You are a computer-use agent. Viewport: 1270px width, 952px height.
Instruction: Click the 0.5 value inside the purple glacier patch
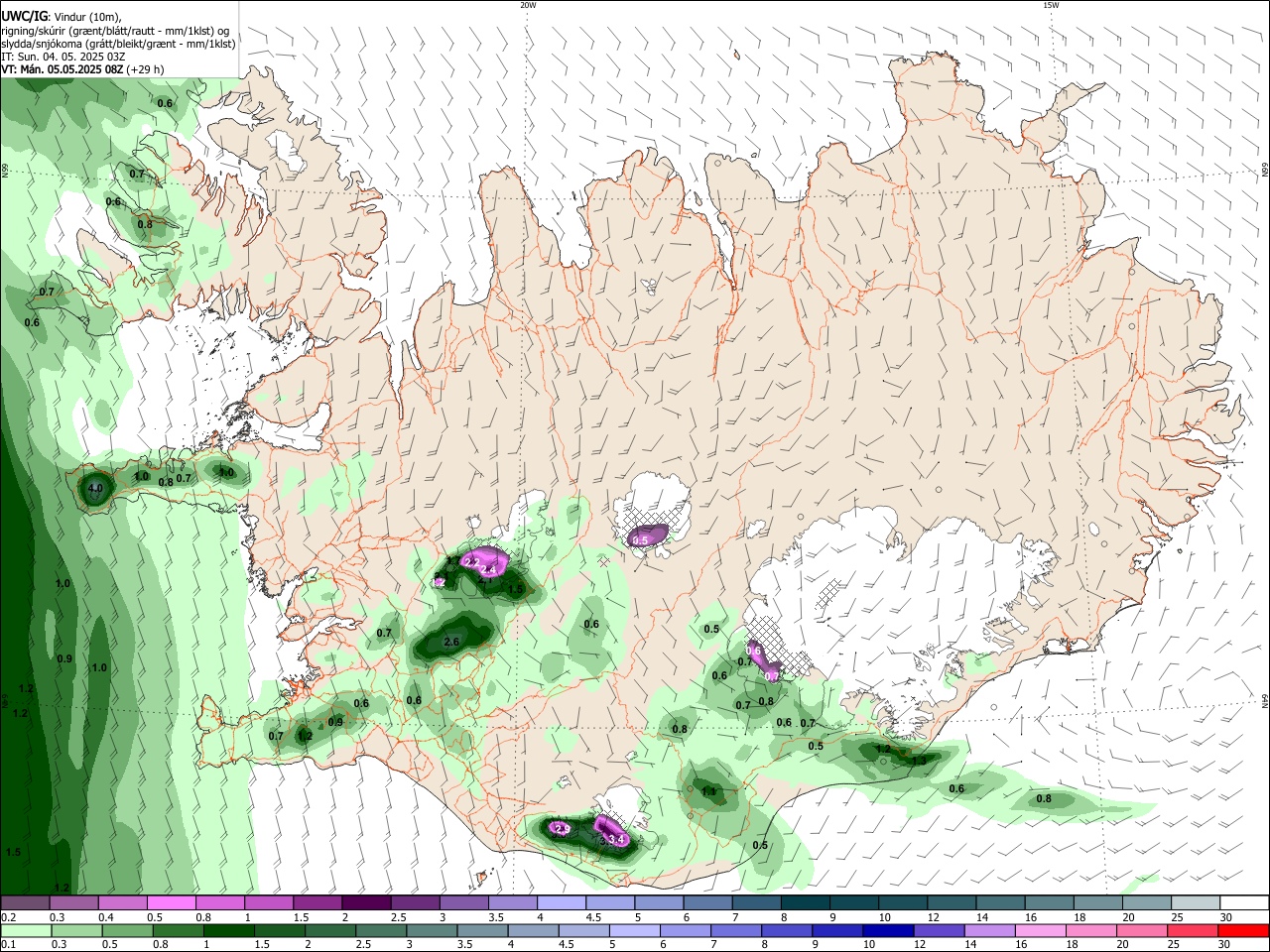(641, 540)
